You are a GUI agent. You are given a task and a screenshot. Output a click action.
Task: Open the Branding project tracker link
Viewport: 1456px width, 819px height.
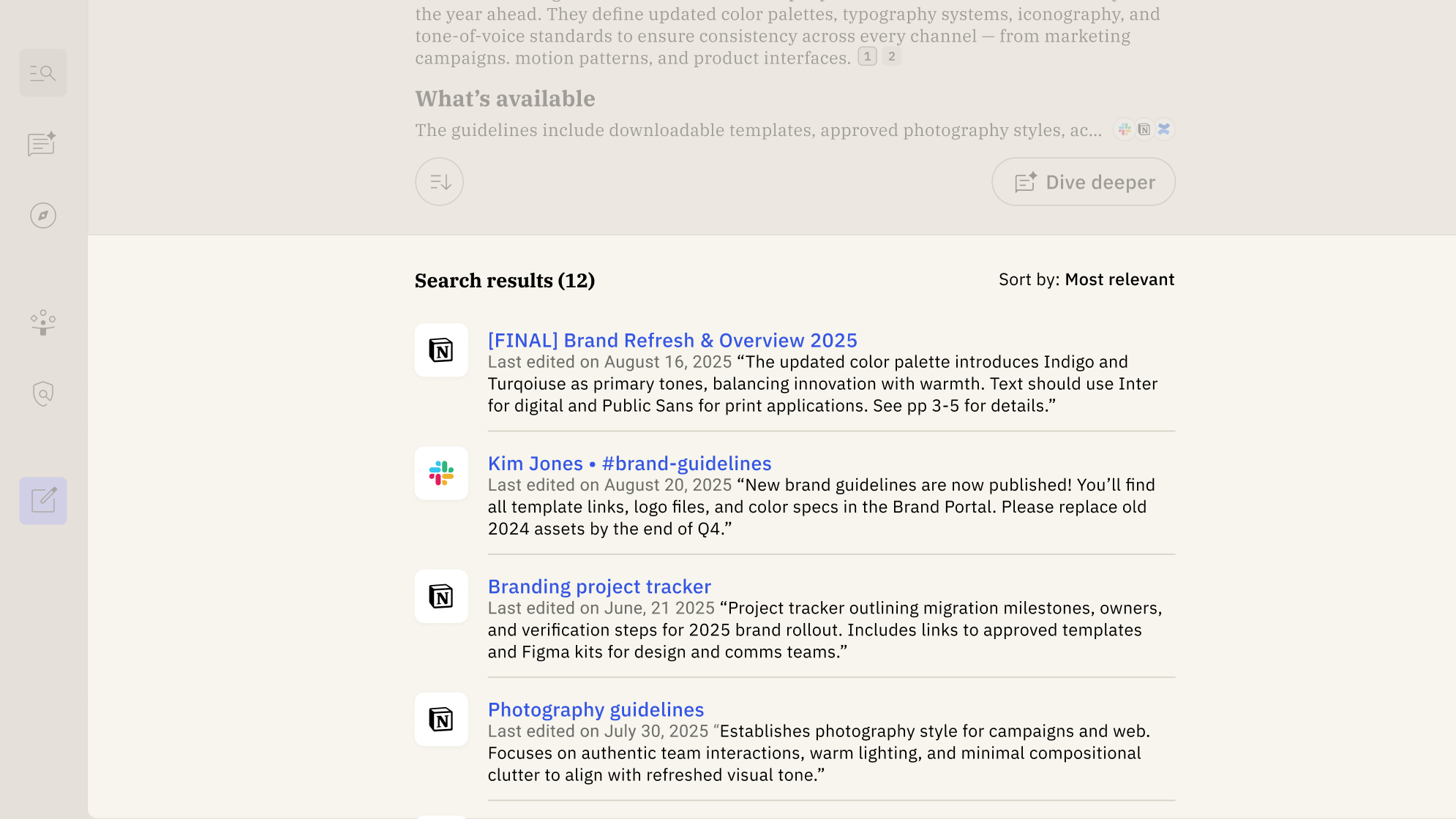[x=598, y=586]
